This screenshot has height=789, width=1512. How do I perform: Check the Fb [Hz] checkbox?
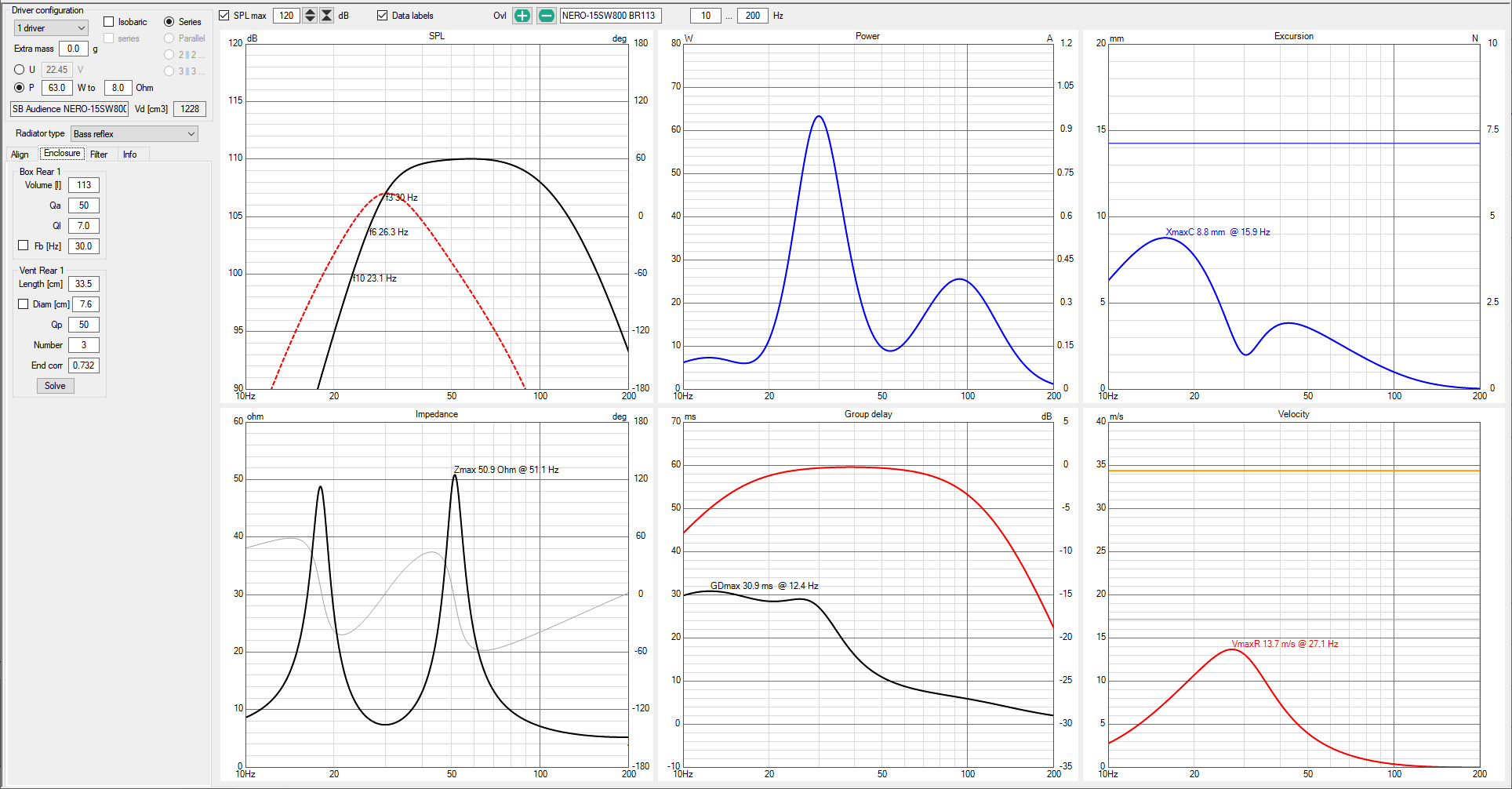click(24, 245)
